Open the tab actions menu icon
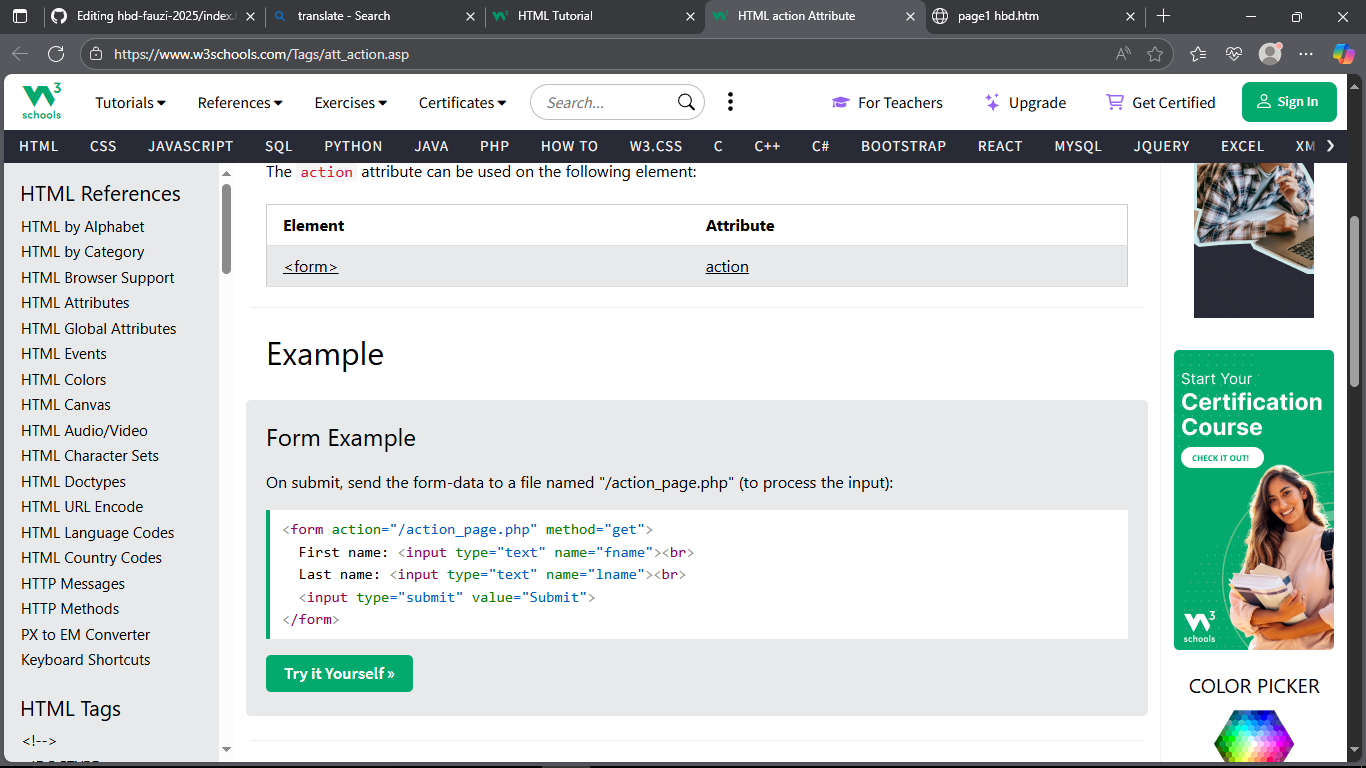Screen dimensions: 1366x768 tap(21, 16)
